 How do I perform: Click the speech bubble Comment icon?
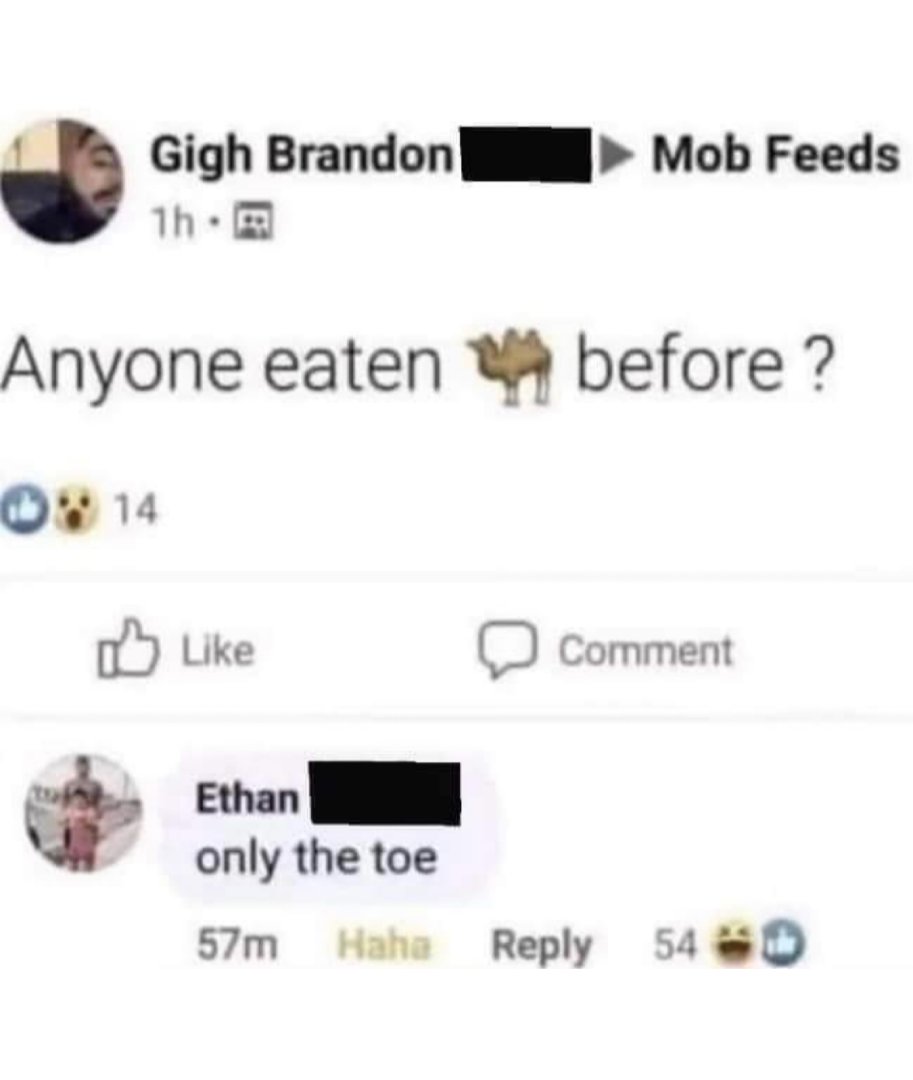(x=507, y=650)
